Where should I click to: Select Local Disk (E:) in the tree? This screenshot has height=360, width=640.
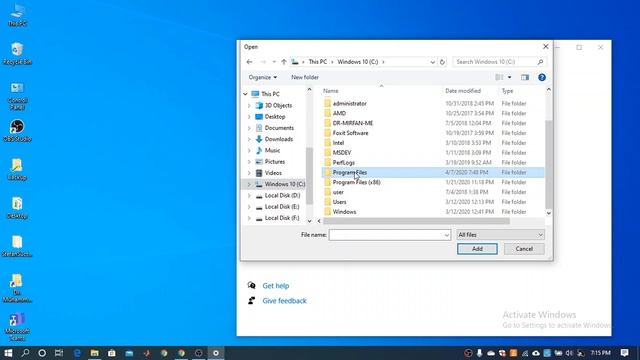pyautogui.click(x=282, y=207)
